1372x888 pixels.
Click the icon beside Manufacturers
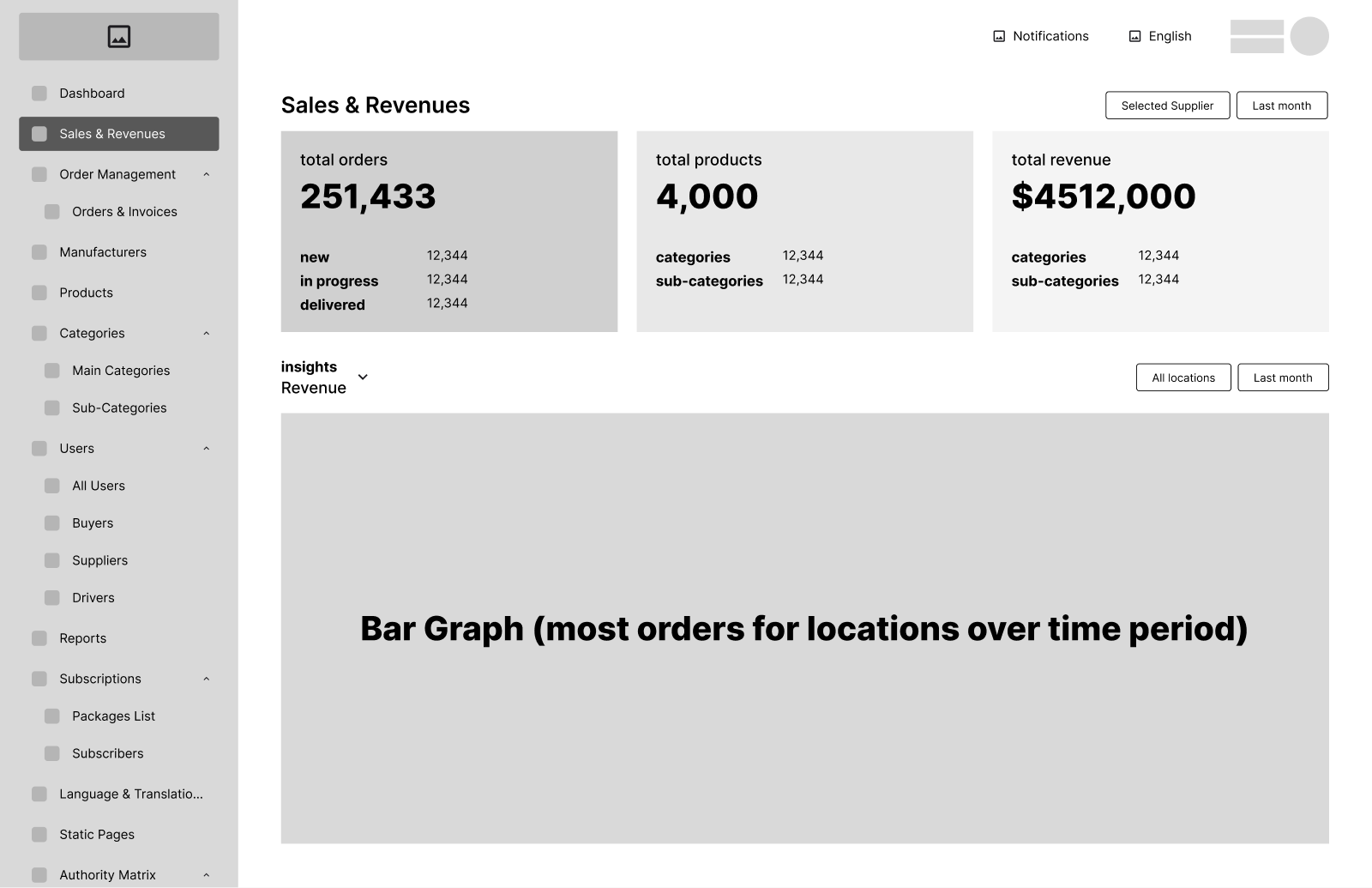(x=39, y=252)
